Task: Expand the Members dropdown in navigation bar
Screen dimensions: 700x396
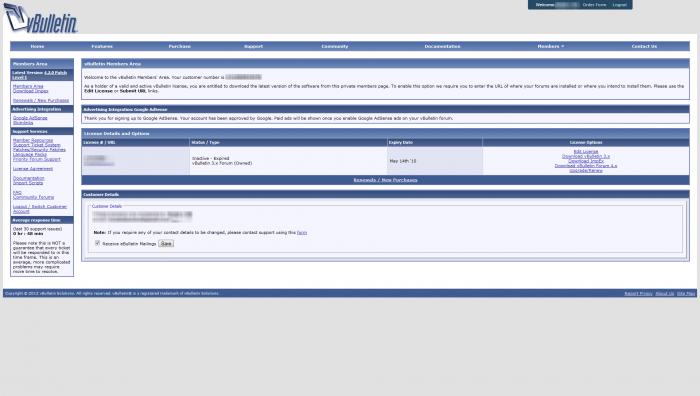Action: [x=550, y=46]
